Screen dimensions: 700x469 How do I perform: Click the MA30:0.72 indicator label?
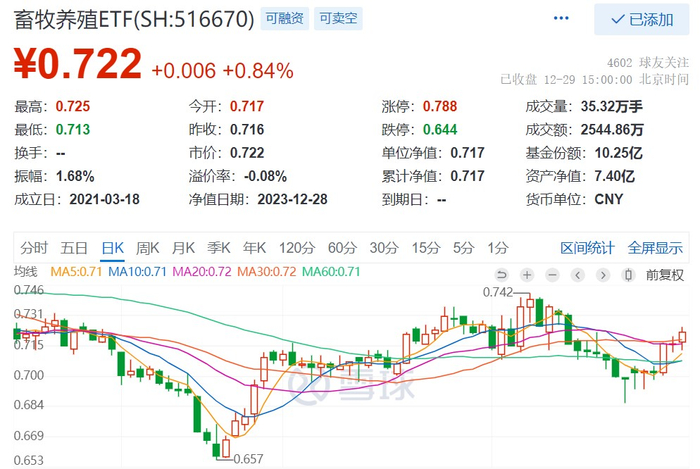point(267,271)
